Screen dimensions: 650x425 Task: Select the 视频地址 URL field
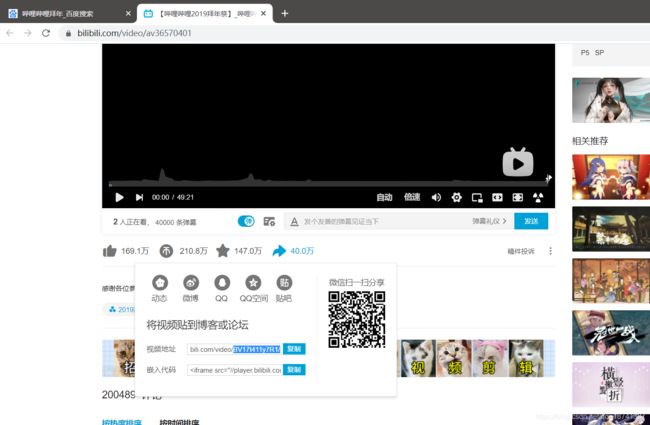click(x=235, y=349)
